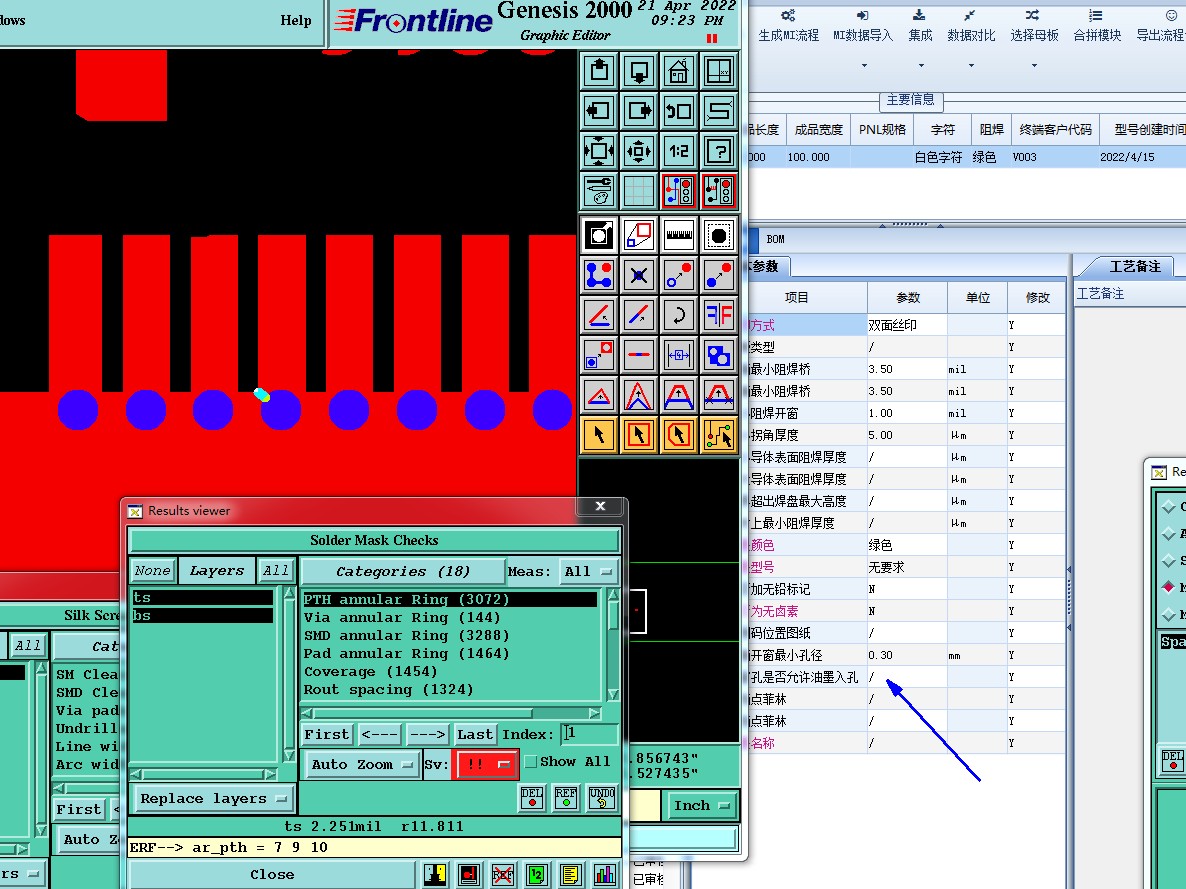Click the pan right view icon
This screenshot has height=889, width=1186.
click(638, 111)
